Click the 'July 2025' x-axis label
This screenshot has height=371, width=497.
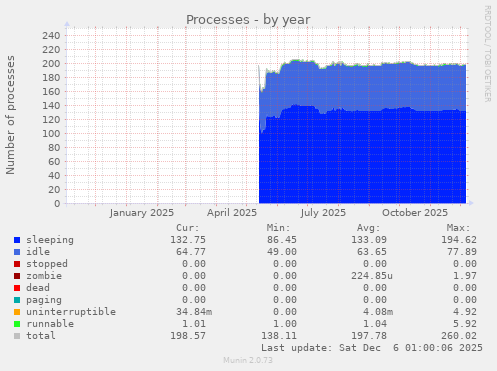323,213
